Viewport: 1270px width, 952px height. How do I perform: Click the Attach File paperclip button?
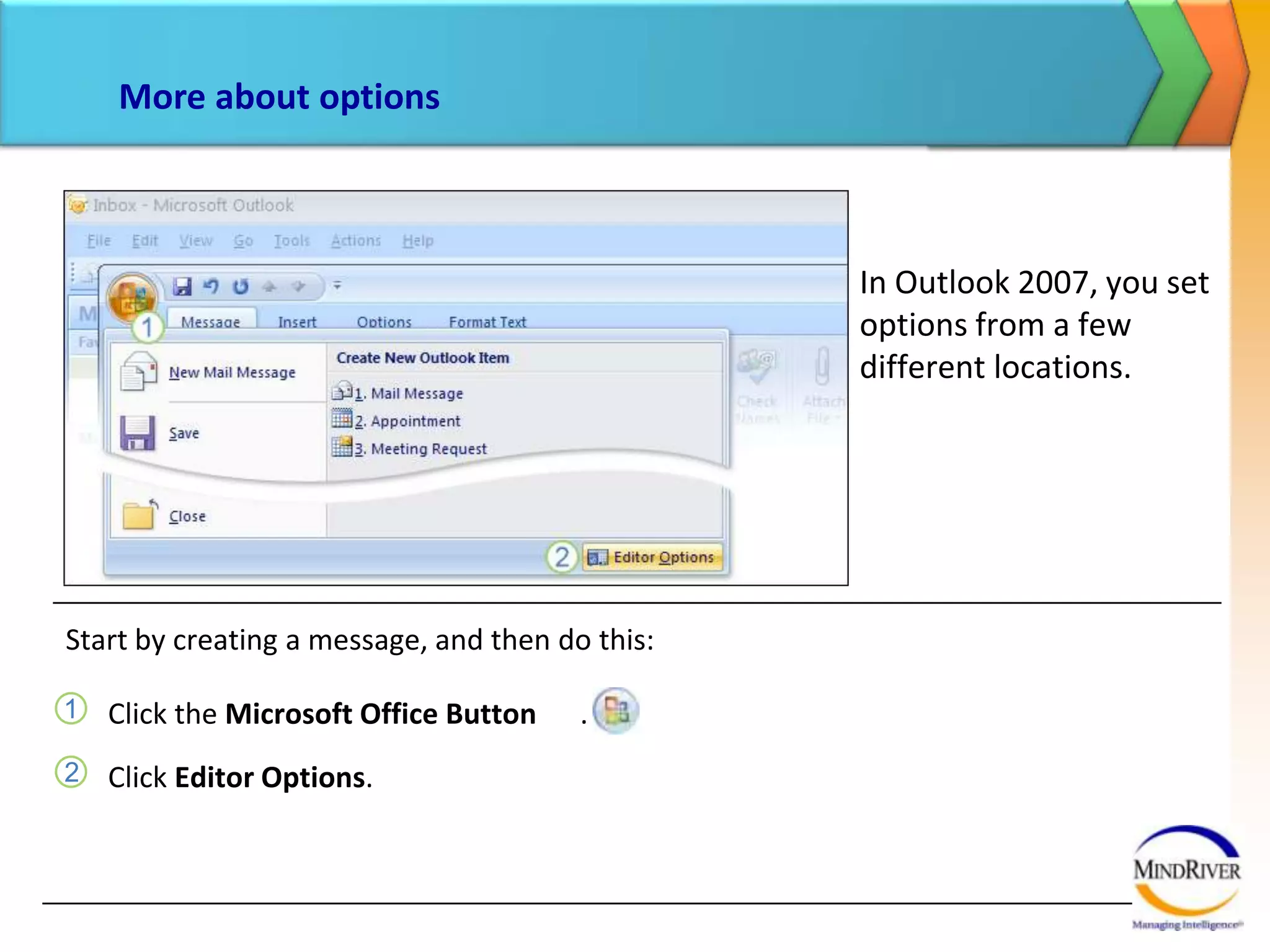823,386
